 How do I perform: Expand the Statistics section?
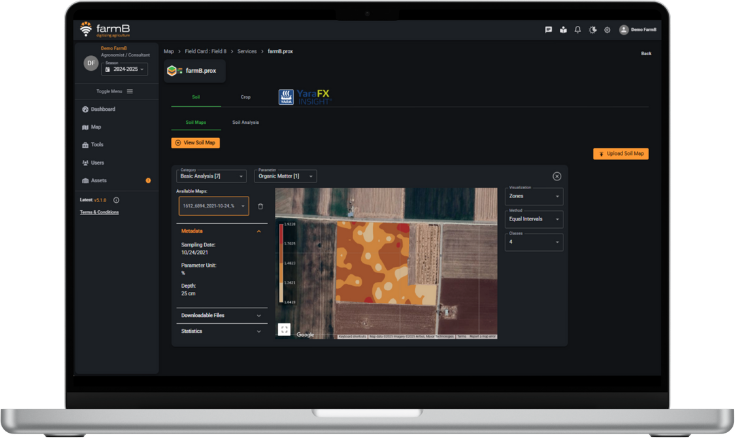pyautogui.click(x=259, y=330)
